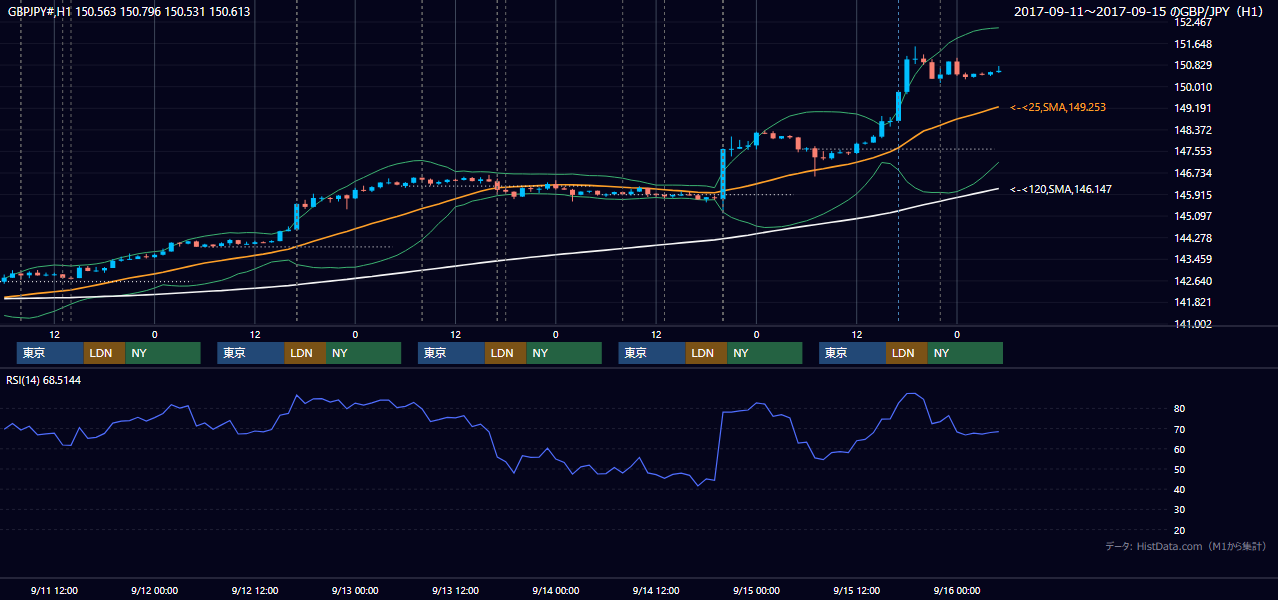Click the RSI(14) 68.5144 indicator label
Image resolution: width=1278 pixels, height=600 pixels.
(x=44, y=379)
